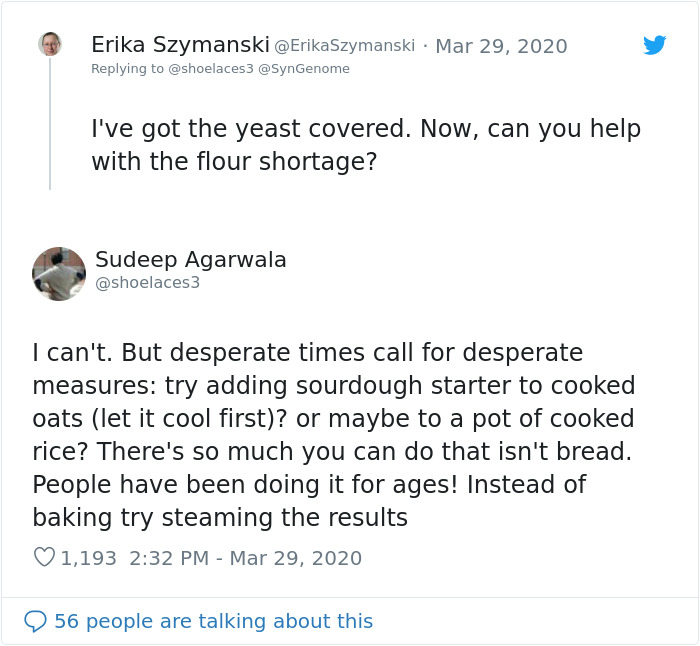Click Erika's tweet about the flour shortage
Viewport: 700px width, 646px height.
366,144
